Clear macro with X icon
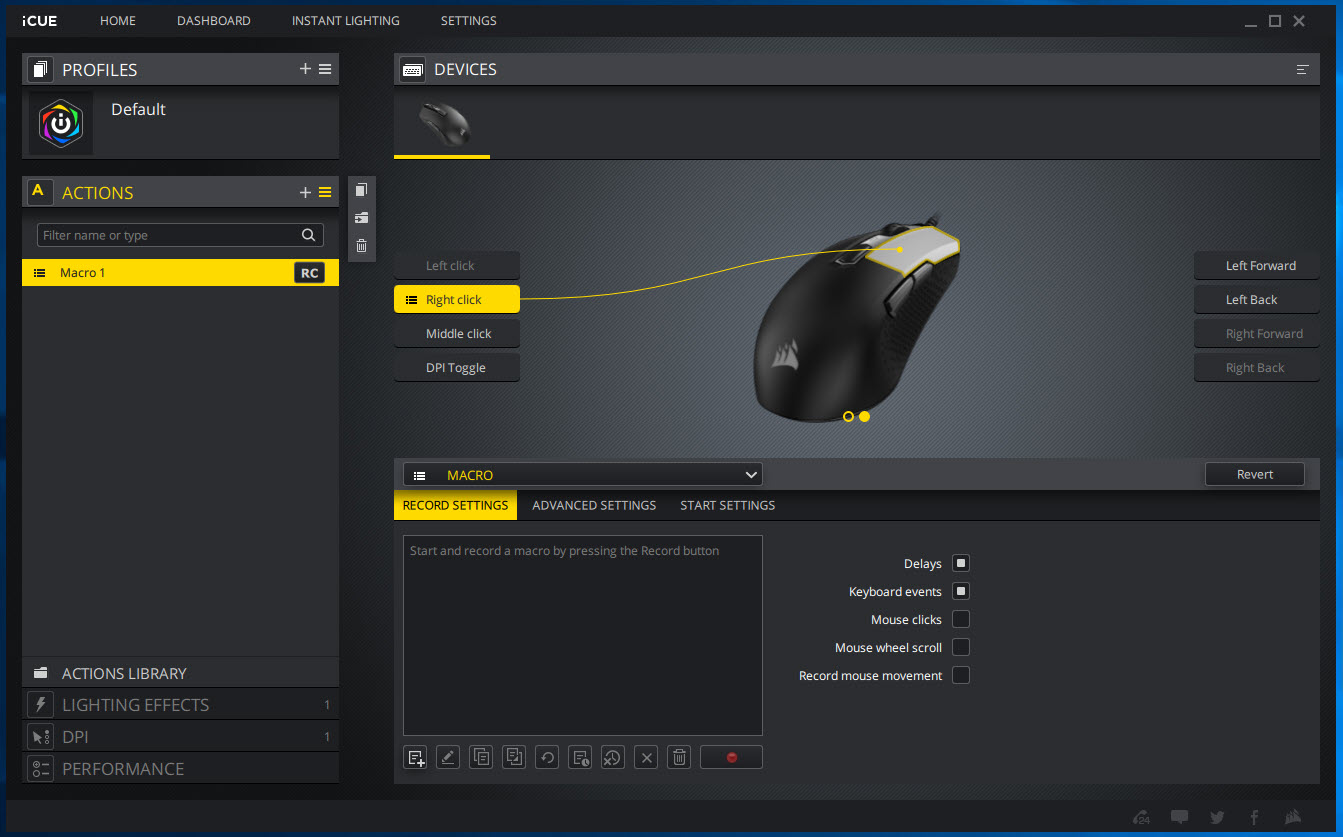The image size is (1343, 837). click(x=646, y=757)
